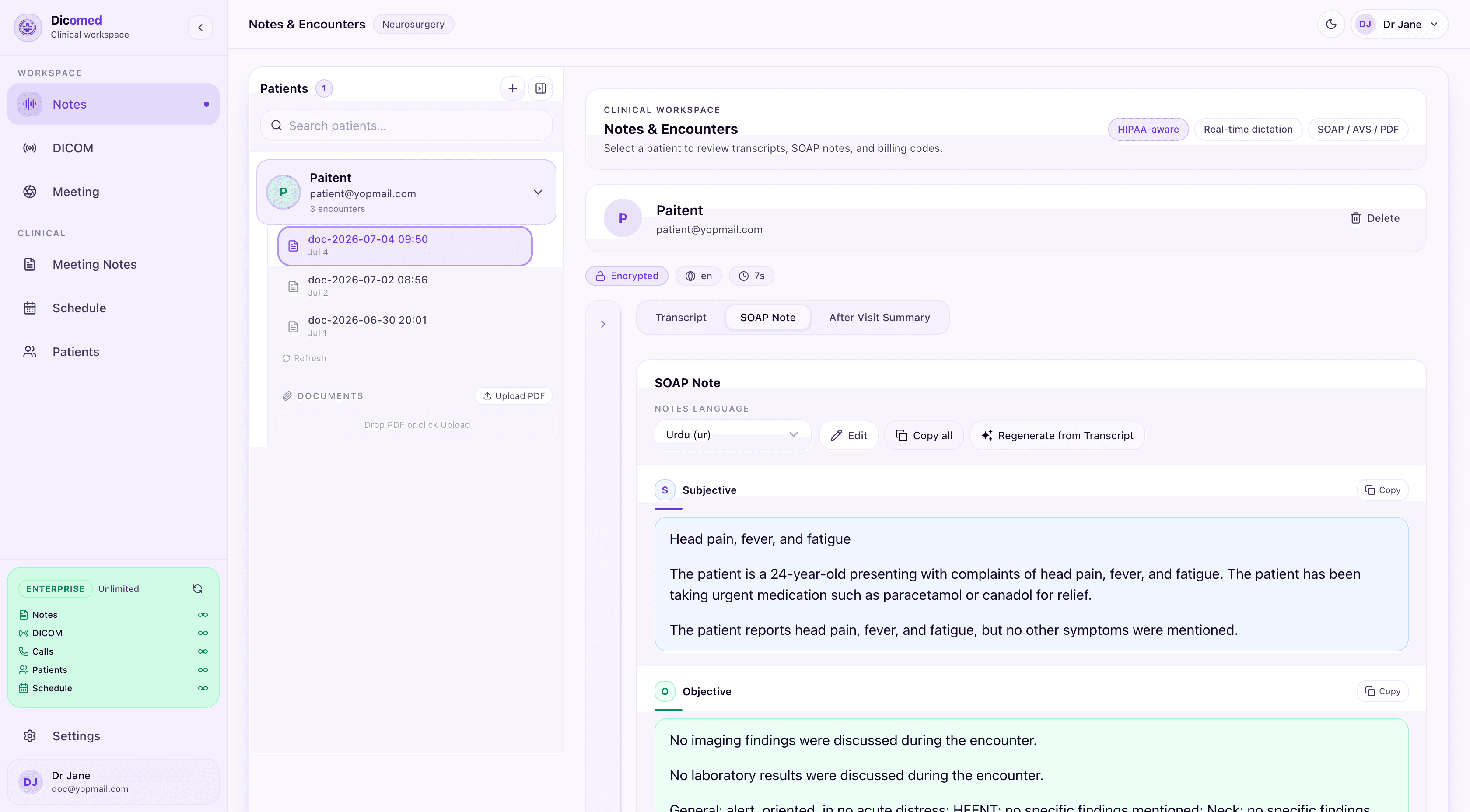Click the HIPAA-aware badge
The height and width of the screenshot is (812, 1470).
coord(1148,129)
